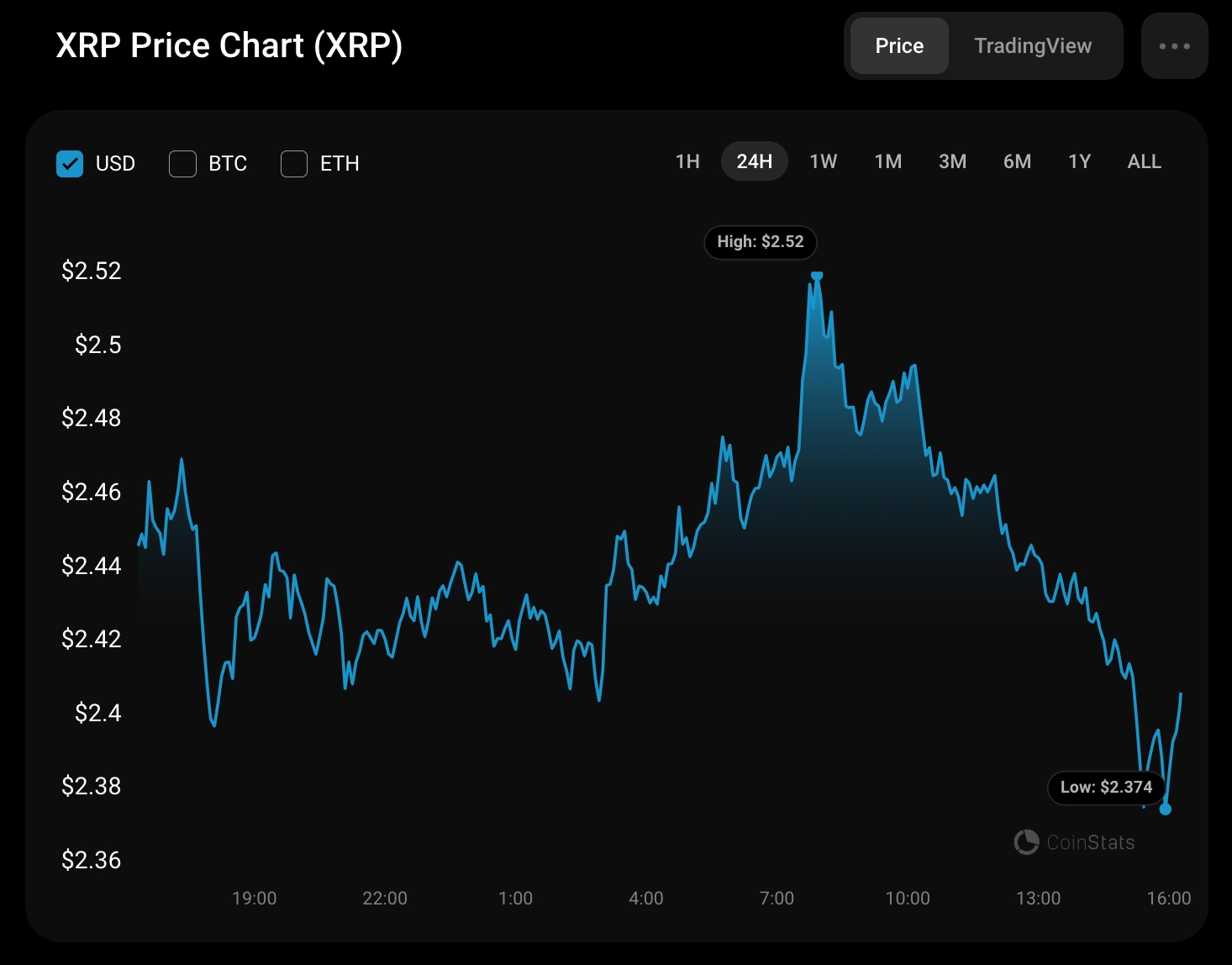Enable the ETH currency checkbox

[294, 163]
